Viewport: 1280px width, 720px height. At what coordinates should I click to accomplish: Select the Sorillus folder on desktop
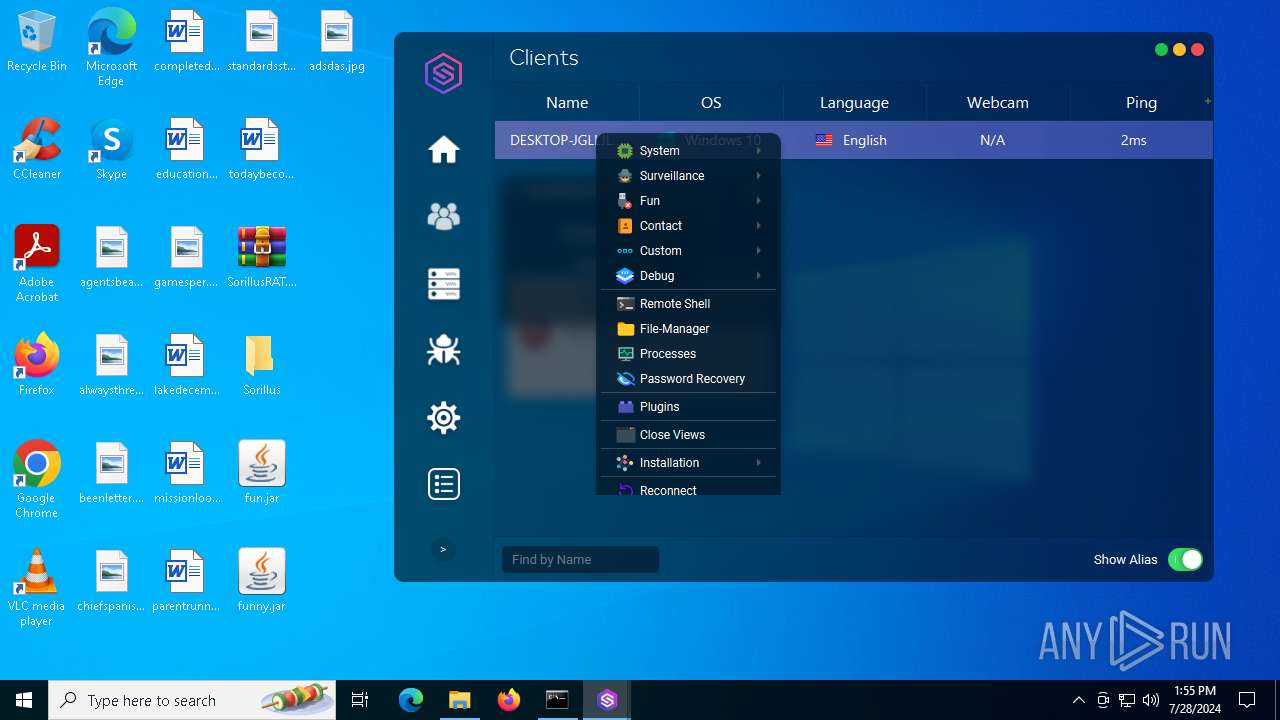(x=262, y=365)
